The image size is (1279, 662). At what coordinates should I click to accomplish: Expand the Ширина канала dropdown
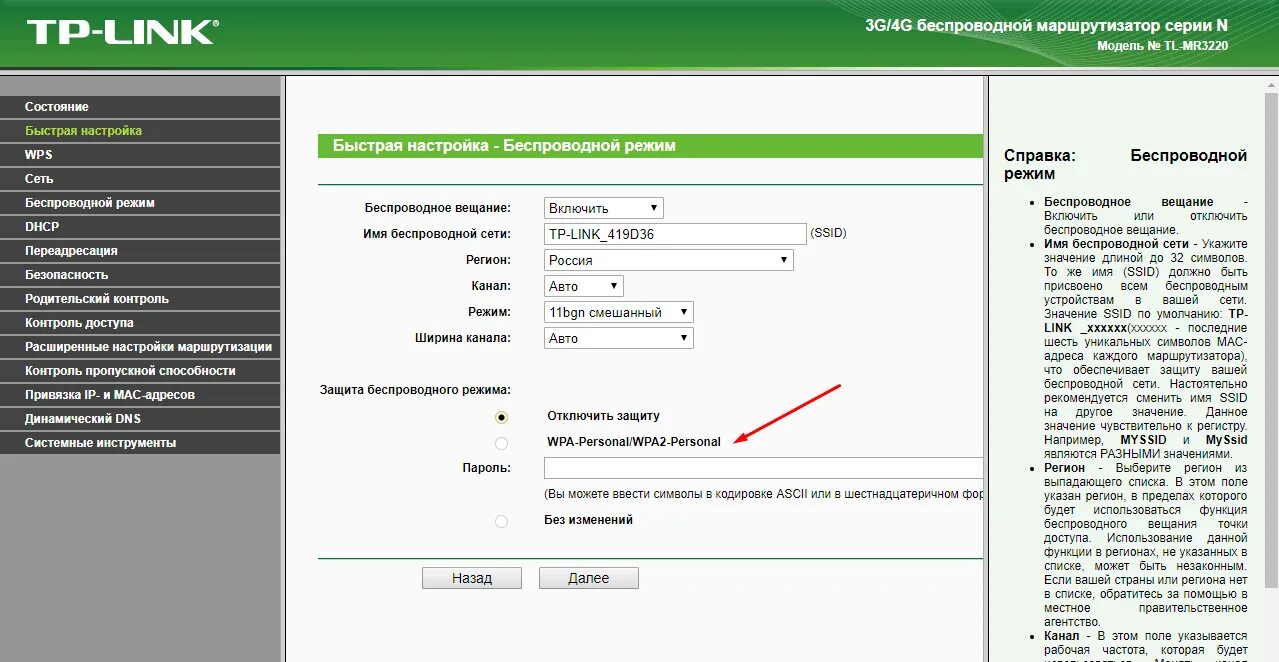pyautogui.click(x=619, y=338)
